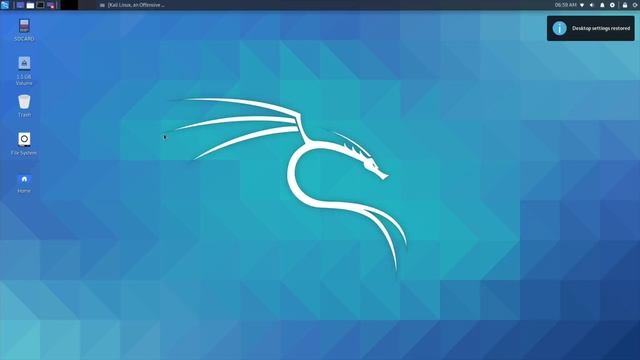Image resolution: width=640 pixels, height=360 pixels.
Task: Select the 1.1 GB Volume desktop icon
Action: 24,71
